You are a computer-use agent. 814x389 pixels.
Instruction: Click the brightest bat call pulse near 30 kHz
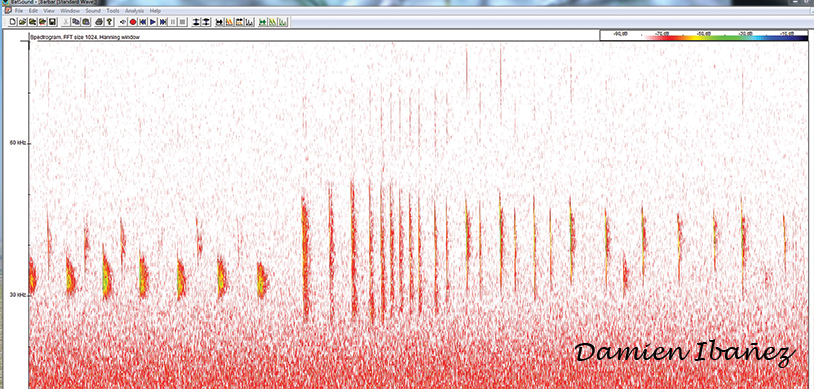click(x=107, y=280)
